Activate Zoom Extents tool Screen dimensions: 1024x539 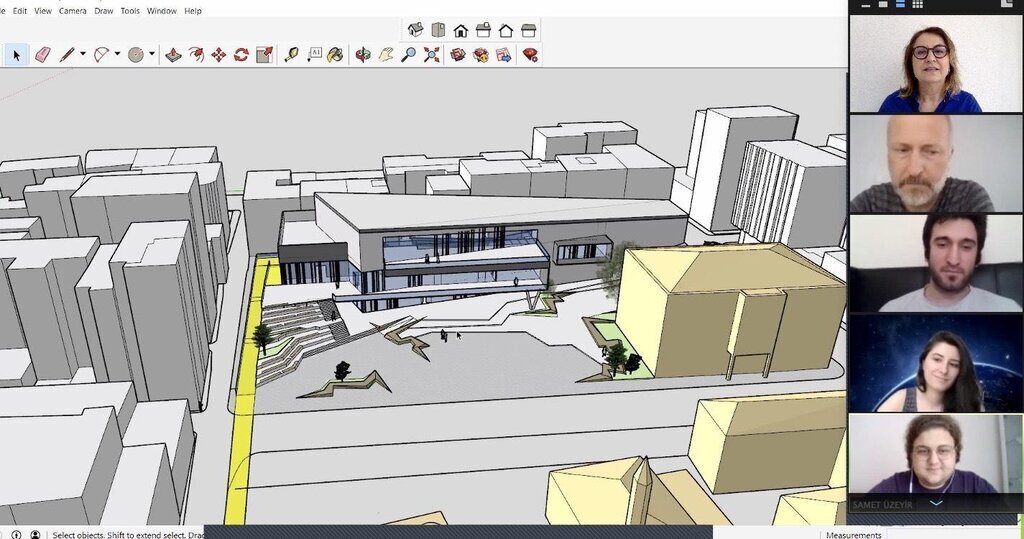(x=431, y=55)
